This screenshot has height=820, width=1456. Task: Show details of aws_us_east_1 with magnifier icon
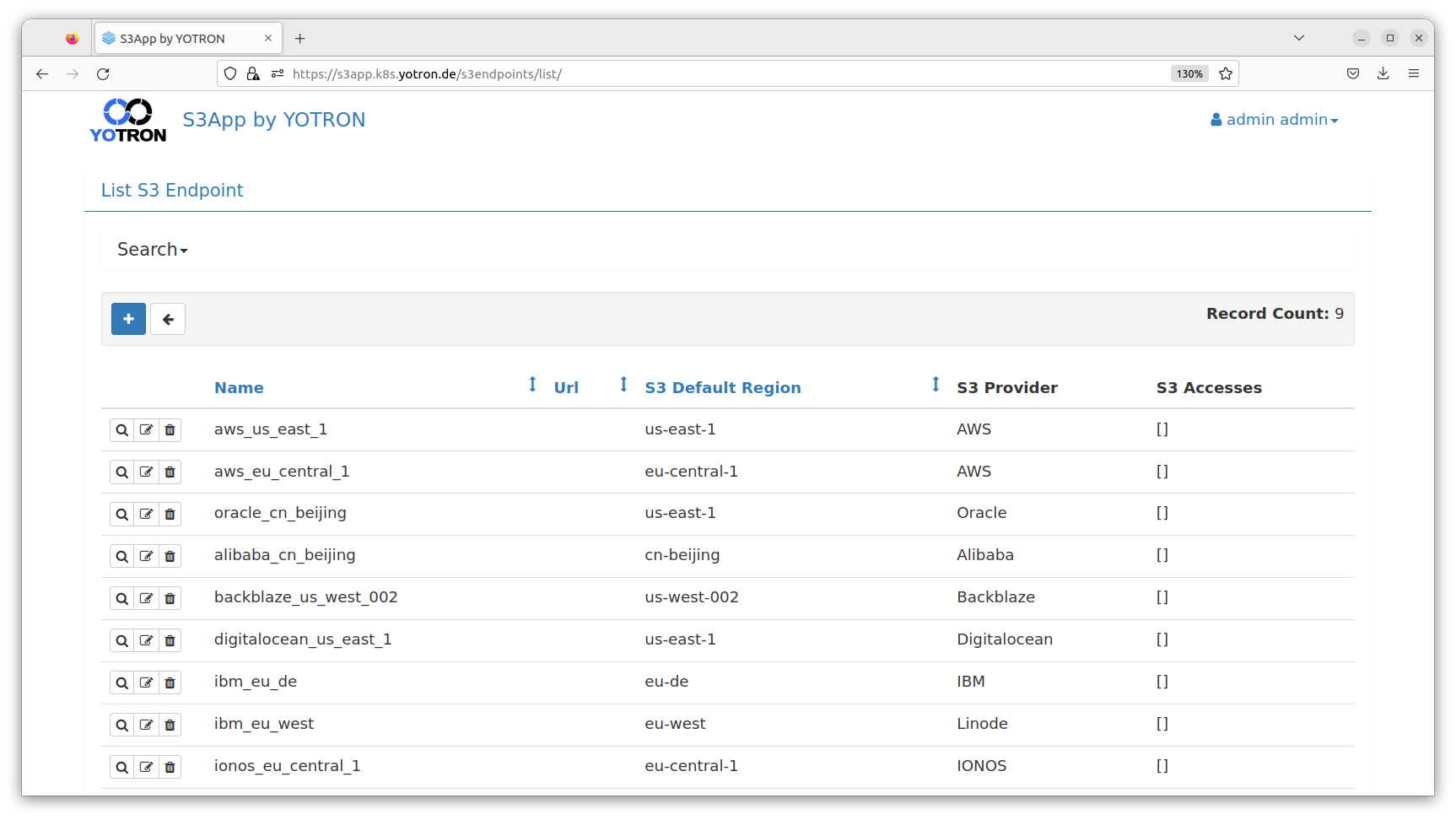[x=122, y=430]
